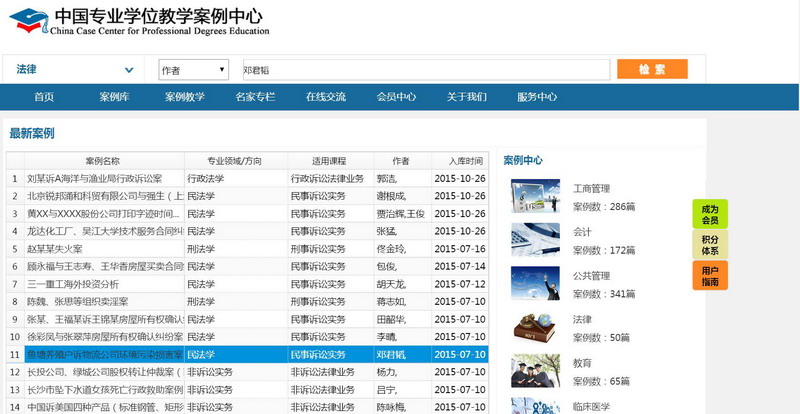Click the graduation cap site logo
Screen dimensions: 800x414
pyautogui.click(x=28, y=20)
